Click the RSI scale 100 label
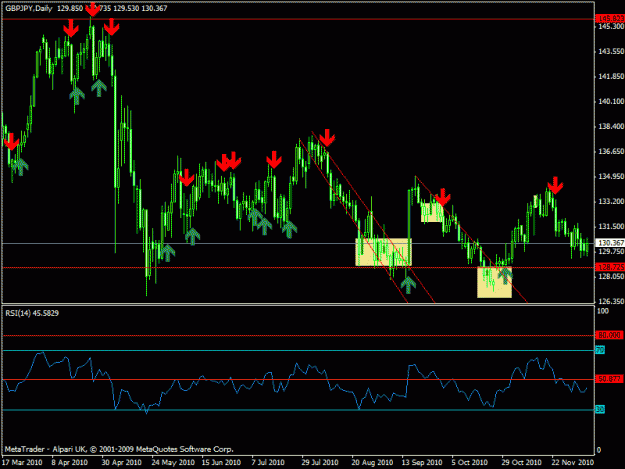 [x=603, y=311]
